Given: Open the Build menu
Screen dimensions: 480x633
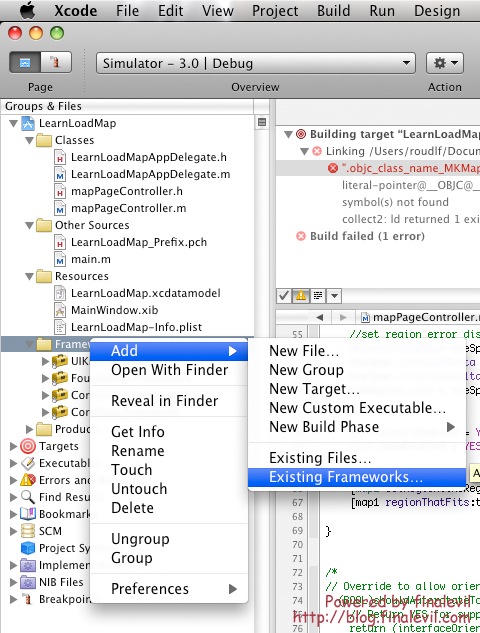Looking at the screenshot, I should [333, 11].
